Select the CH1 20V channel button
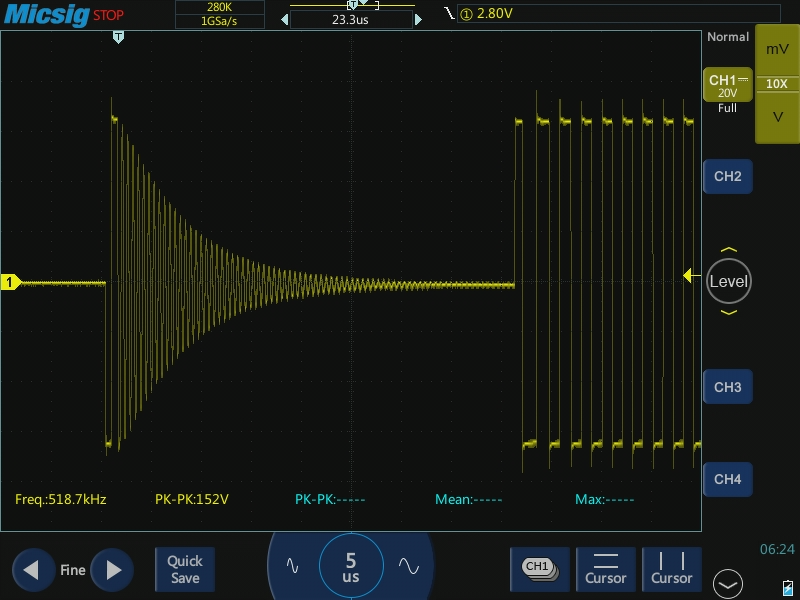 [728, 85]
